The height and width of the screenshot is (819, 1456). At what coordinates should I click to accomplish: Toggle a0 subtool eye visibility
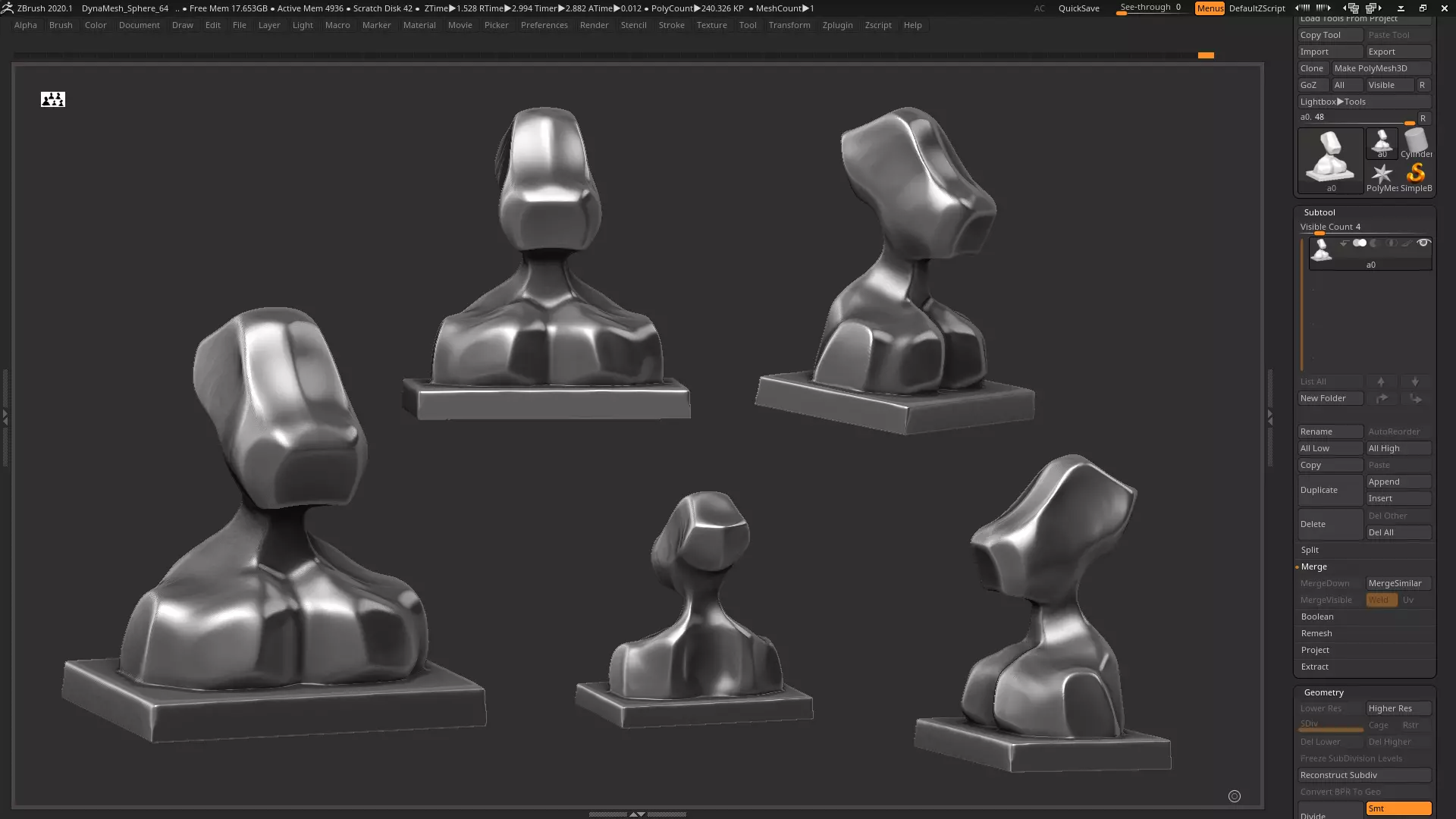tap(1423, 243)
